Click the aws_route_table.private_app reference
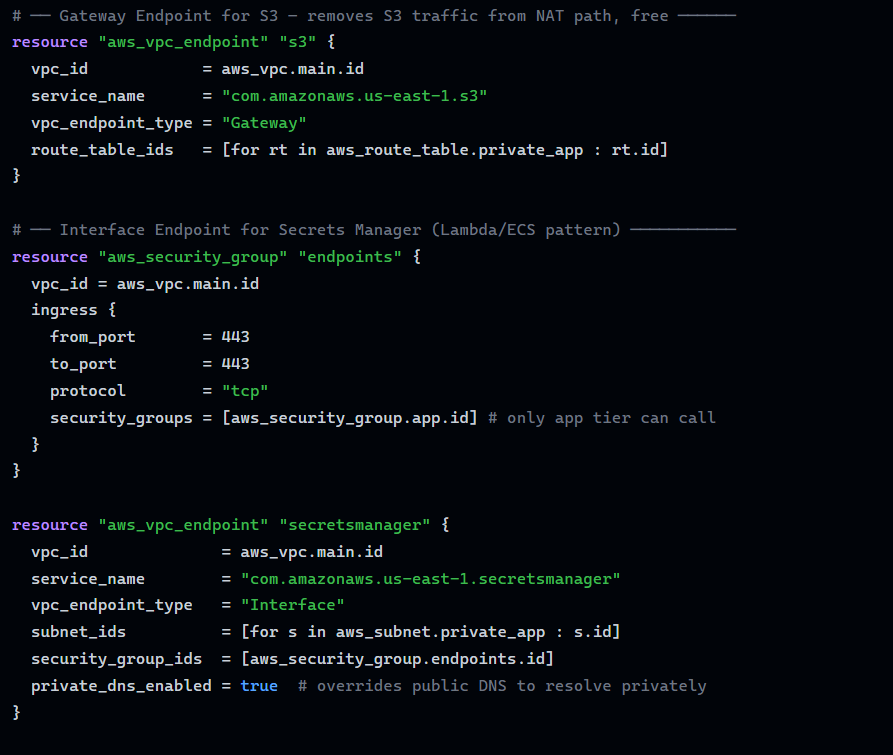Viewport: 893px width, 755px height. 454,150
